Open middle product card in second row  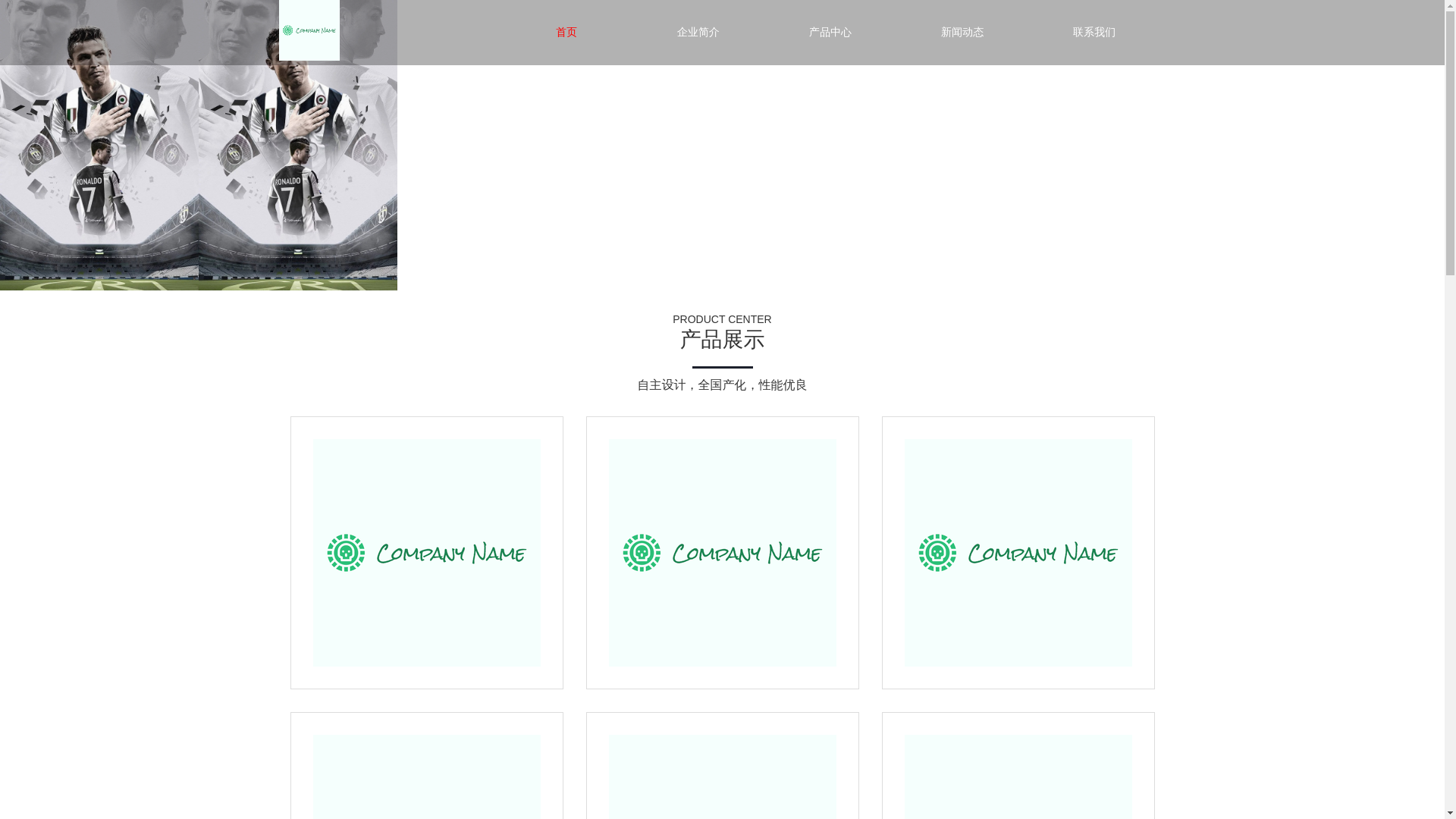coord(723,766)
